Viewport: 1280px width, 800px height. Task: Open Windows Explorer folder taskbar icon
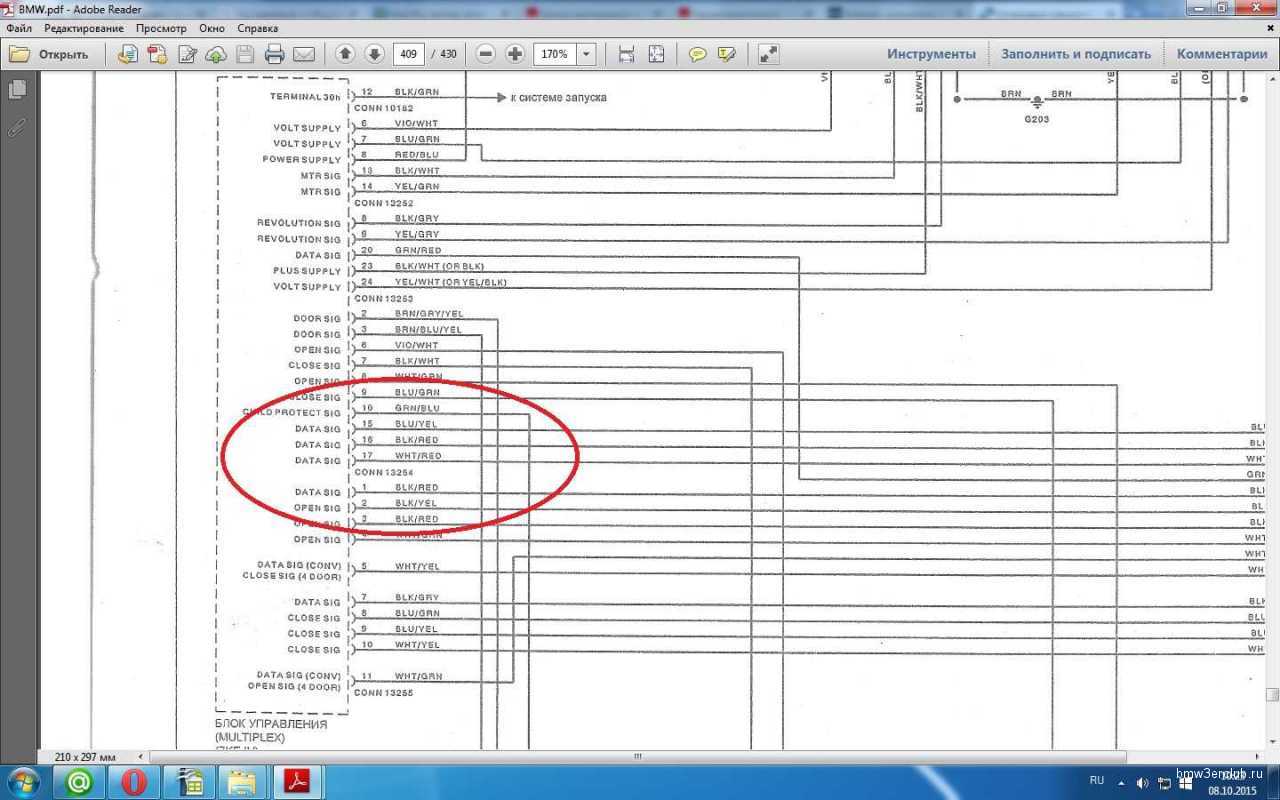tap(242, 782)
